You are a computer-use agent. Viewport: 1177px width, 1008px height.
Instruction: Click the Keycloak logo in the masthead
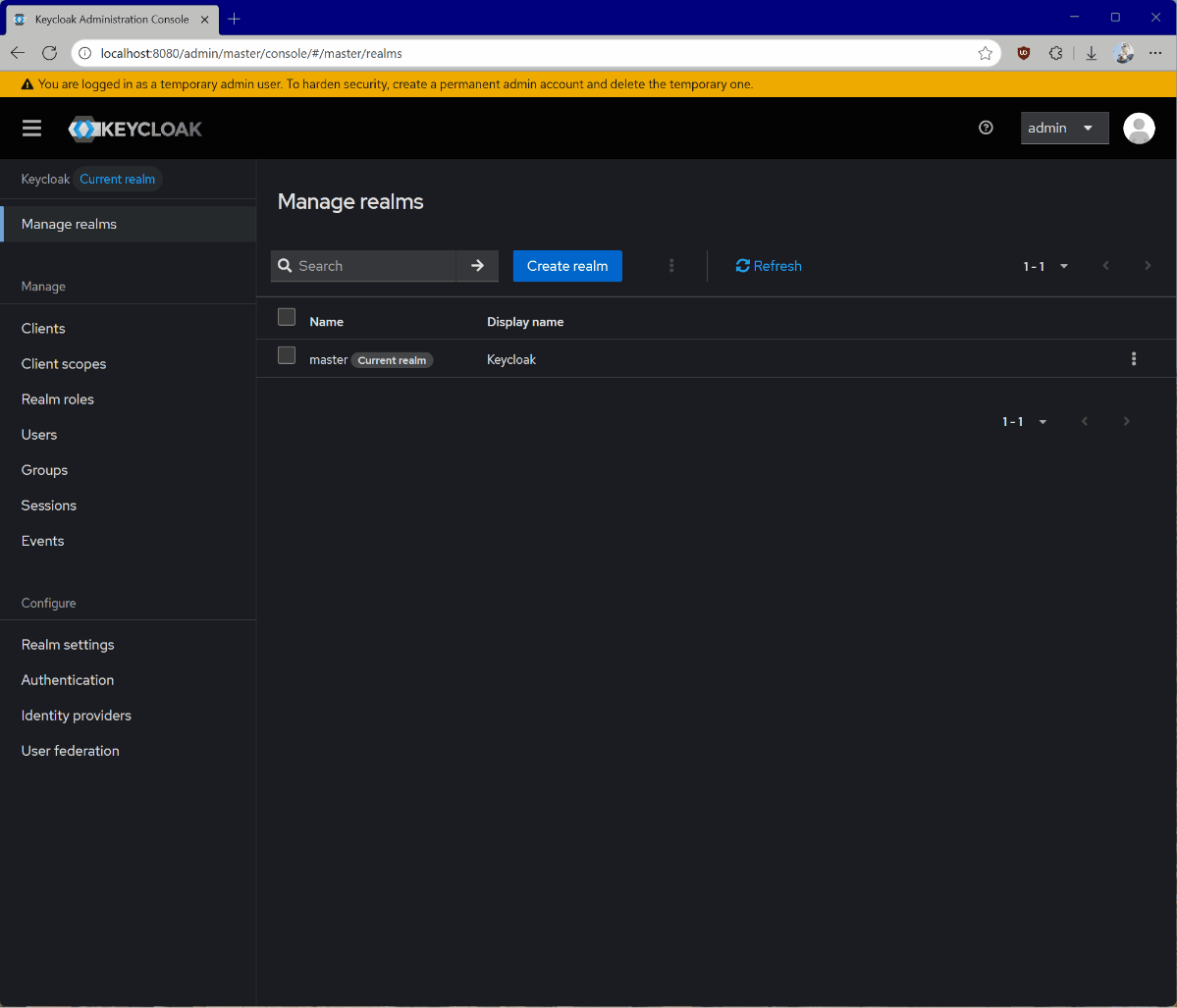click(x=134, y=128)
